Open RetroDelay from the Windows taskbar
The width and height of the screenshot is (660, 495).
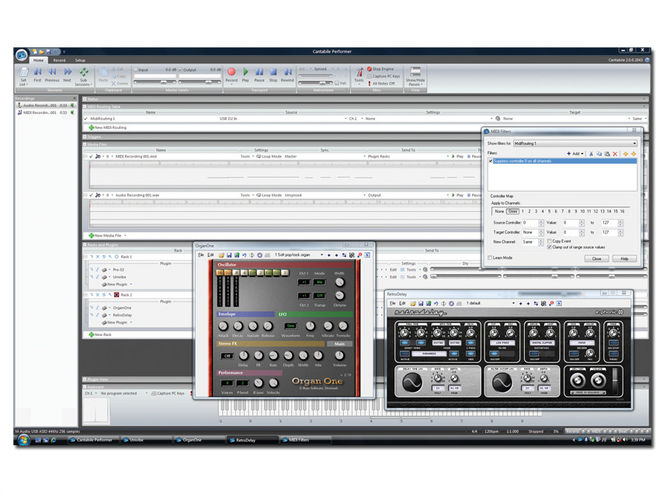pos(253,440)
